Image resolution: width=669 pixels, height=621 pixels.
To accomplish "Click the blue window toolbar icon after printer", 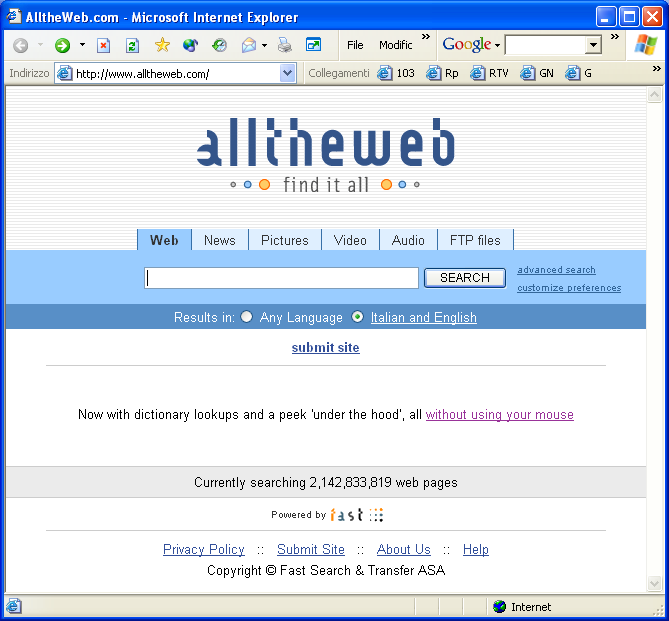I will click(x=313, y=44).
